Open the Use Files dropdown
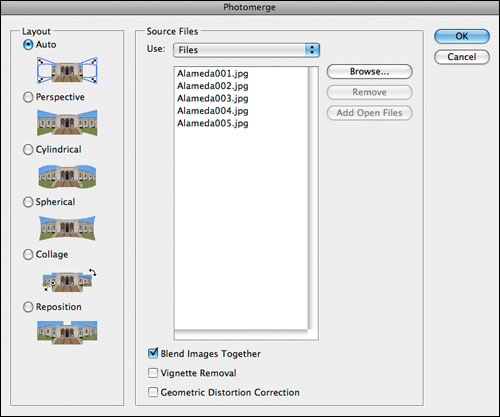The width and height of the screenshot is (500, 417). click(246, 50)
